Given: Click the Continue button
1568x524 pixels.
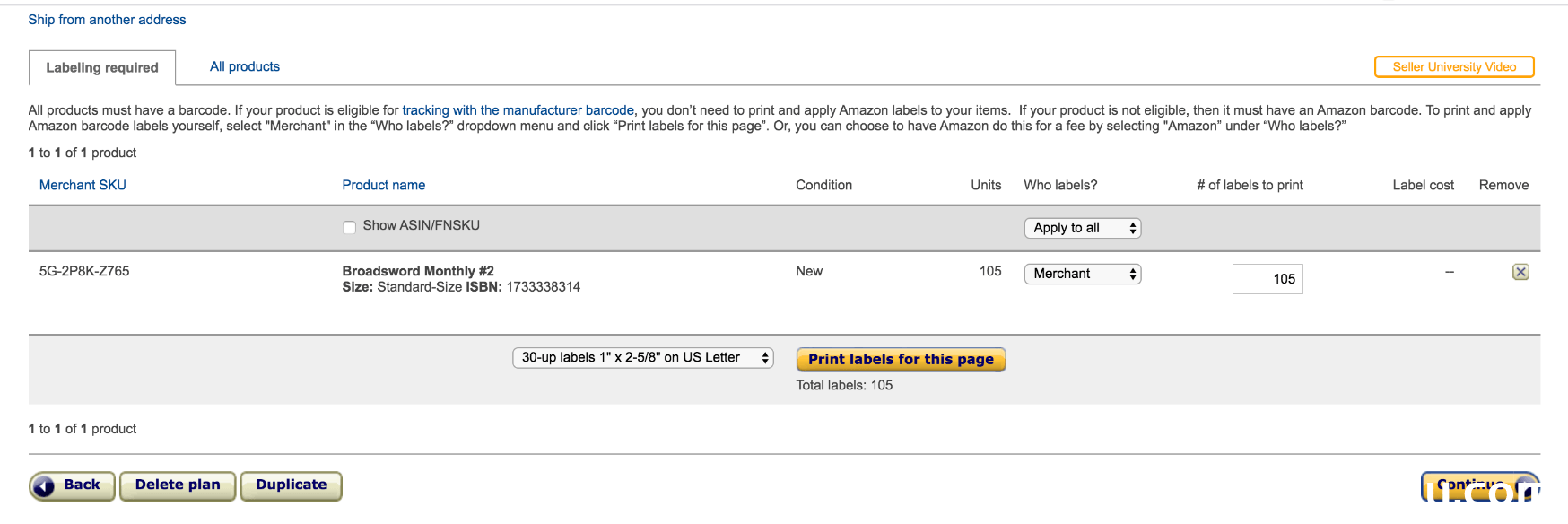Looking at the screenshot, I should [x=1480, y=486].
